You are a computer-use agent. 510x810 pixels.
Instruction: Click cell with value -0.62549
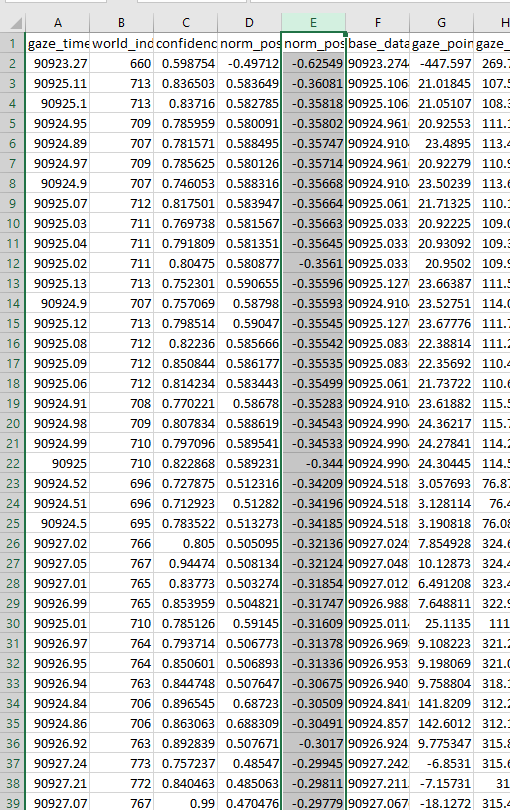(x=314, y=64)
